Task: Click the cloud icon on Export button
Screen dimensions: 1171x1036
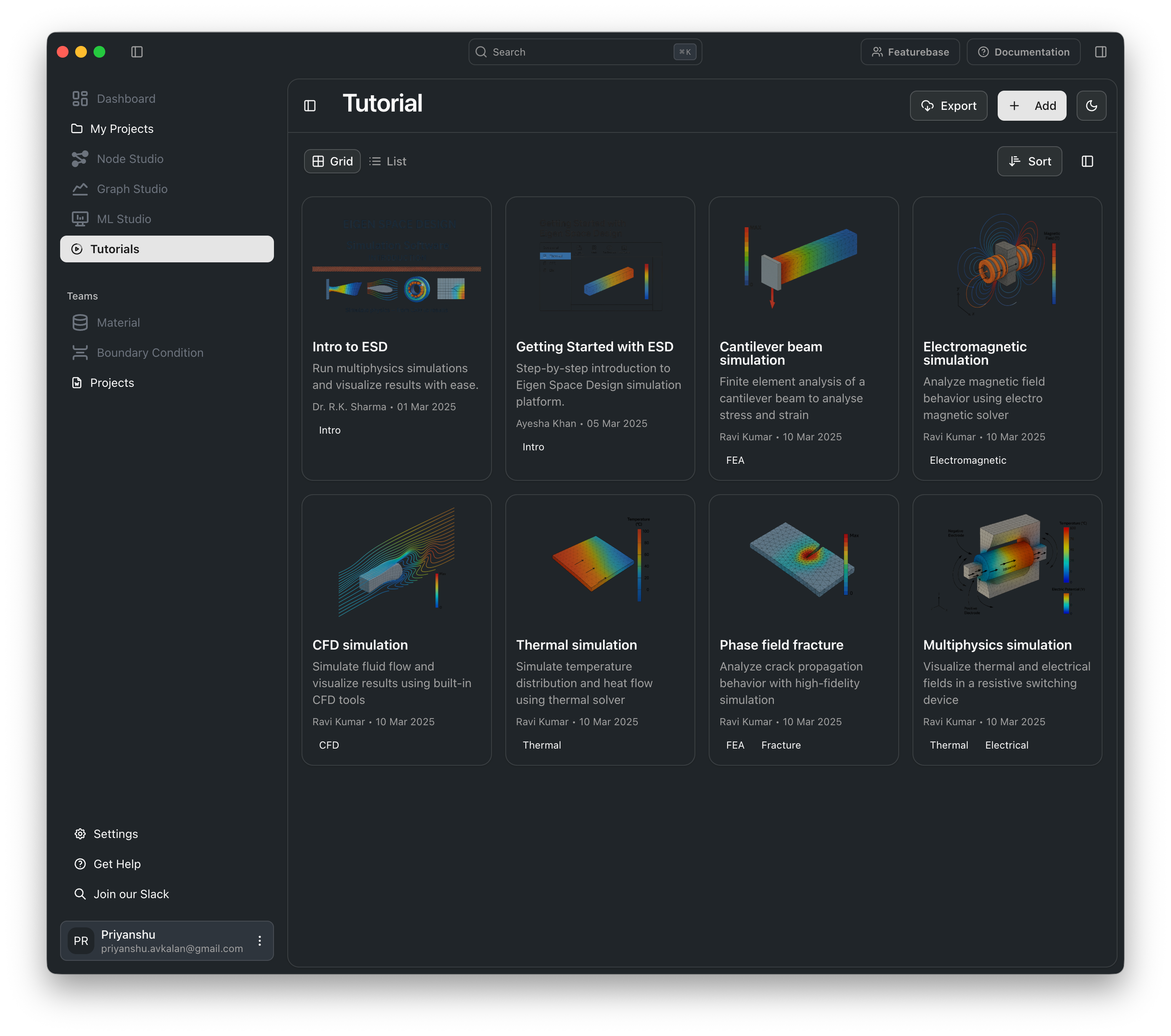Action: pyautogui.click(x=928, y=106)
